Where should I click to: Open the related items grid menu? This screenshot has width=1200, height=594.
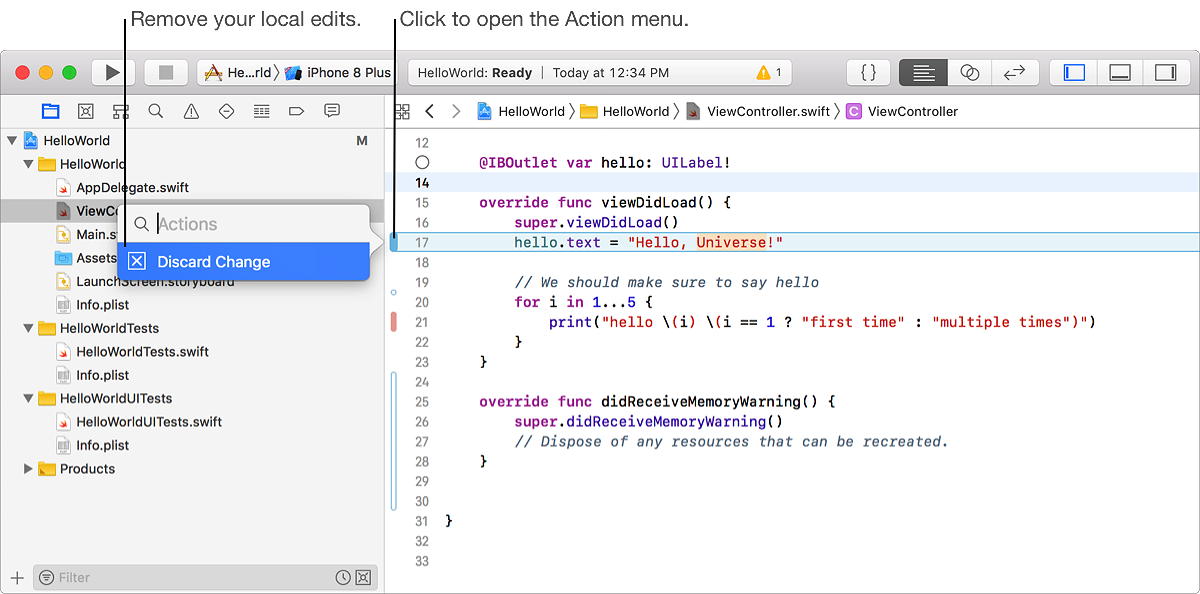(x=402, y=111)
